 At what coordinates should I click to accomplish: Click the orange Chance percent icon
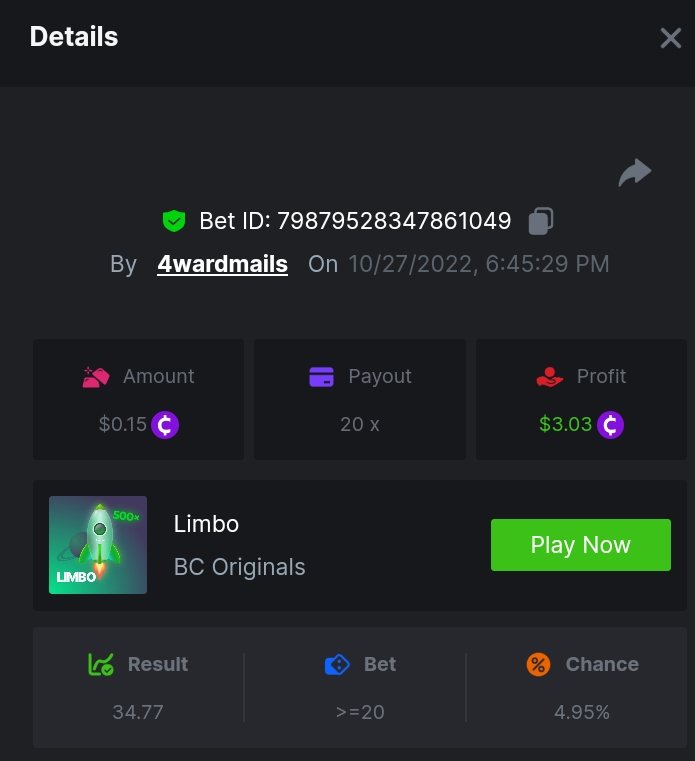538,664
